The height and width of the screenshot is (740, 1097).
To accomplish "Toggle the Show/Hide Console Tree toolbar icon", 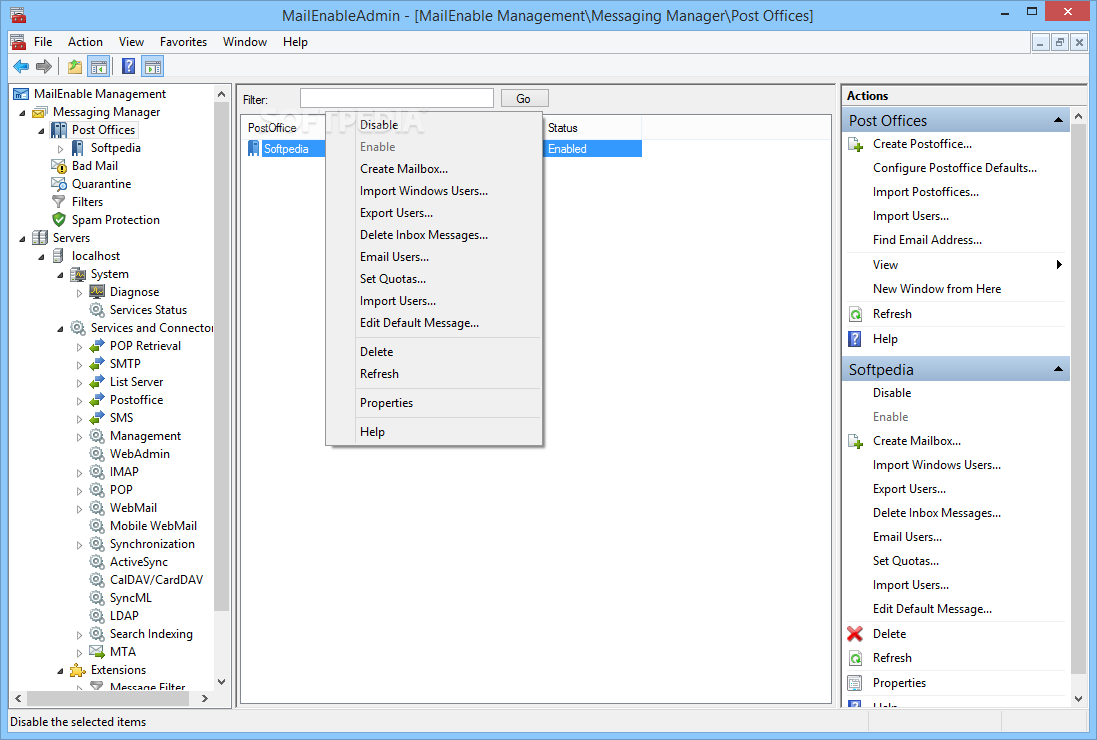I will pyautogui.click(x=99, y=66).
